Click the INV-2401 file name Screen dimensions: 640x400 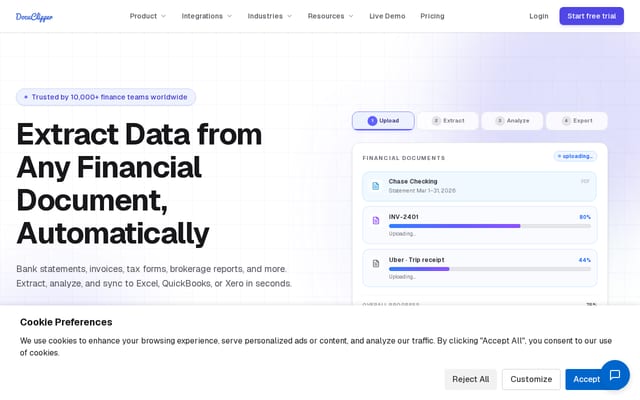point(404,217)
